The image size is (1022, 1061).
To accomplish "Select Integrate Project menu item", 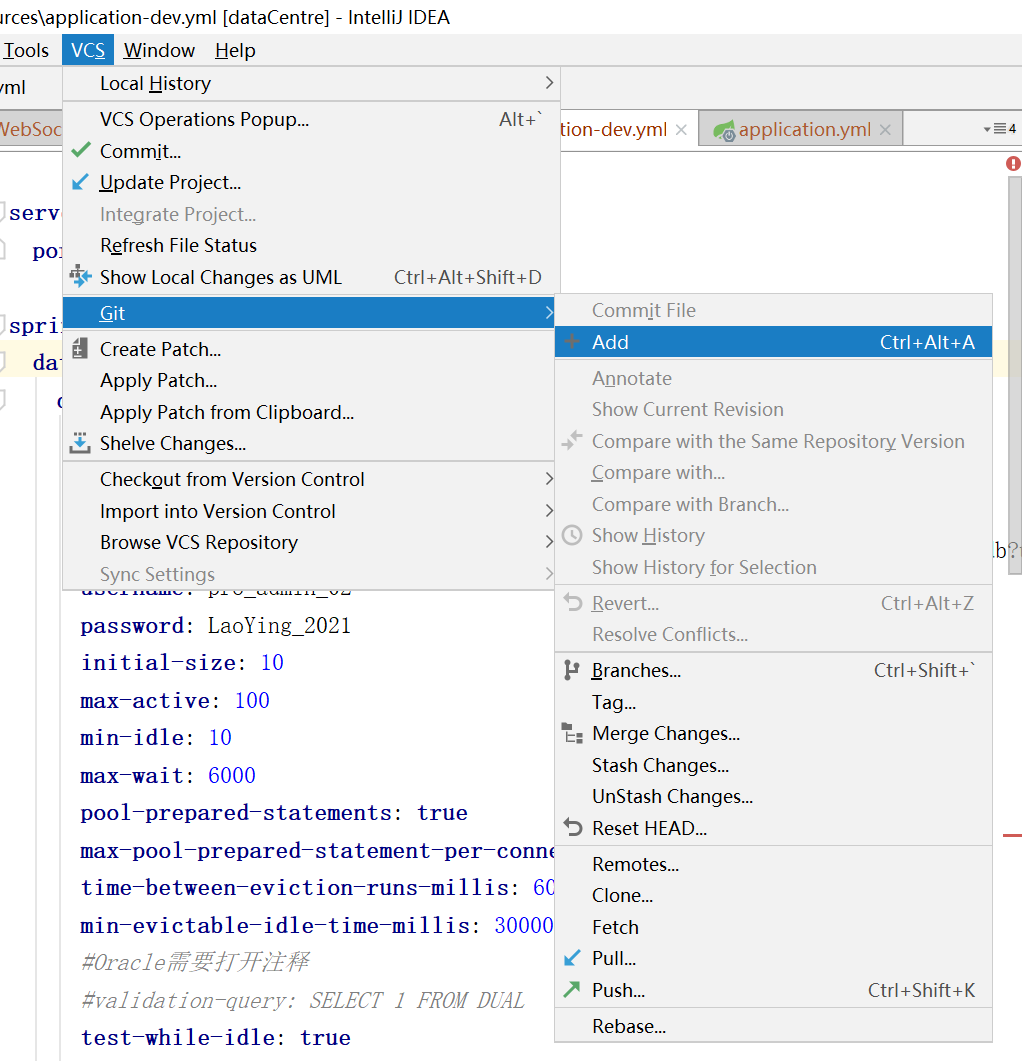I will 311,214.
